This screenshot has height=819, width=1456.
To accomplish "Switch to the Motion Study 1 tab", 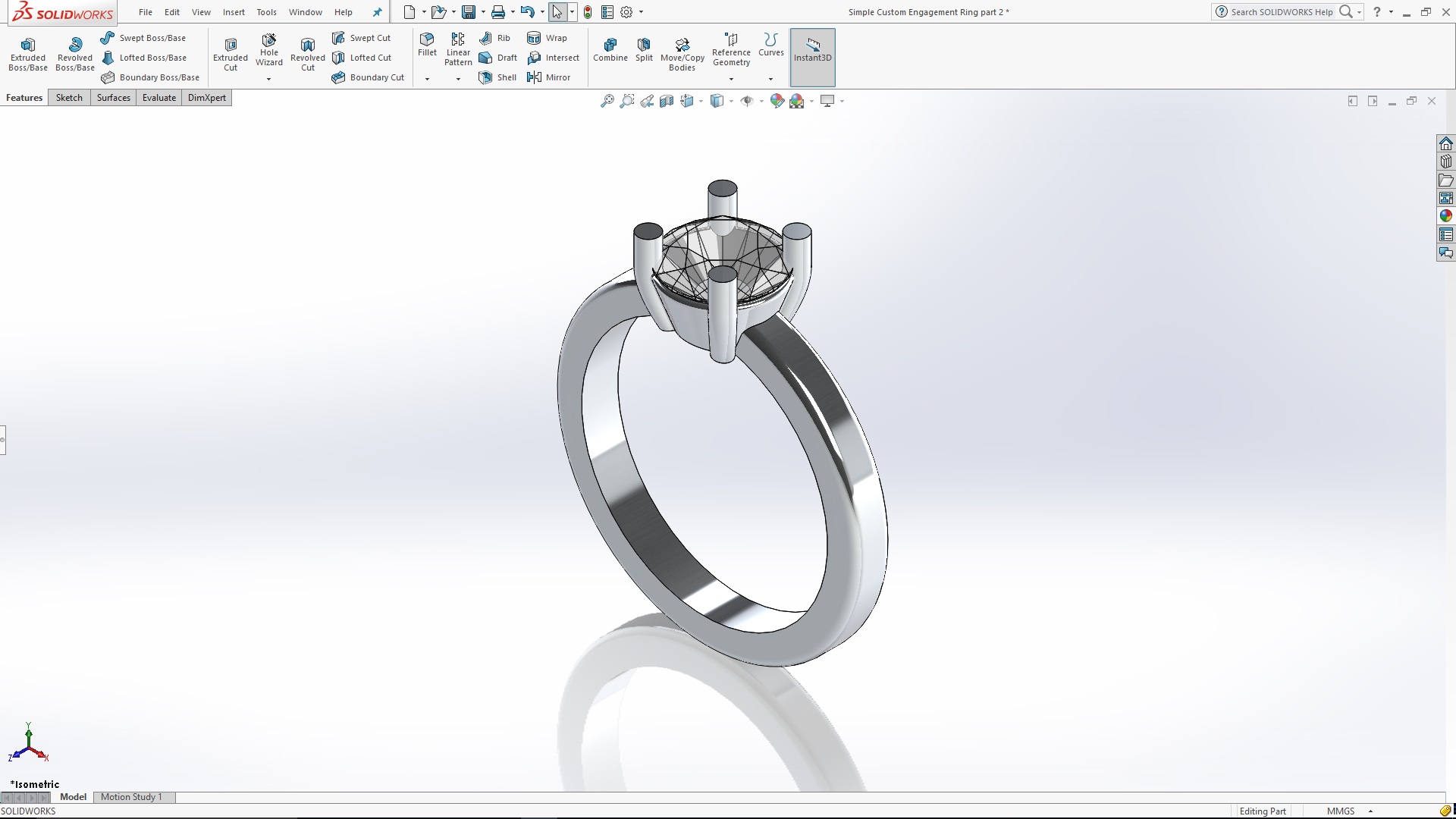I will tap(133, 797).
